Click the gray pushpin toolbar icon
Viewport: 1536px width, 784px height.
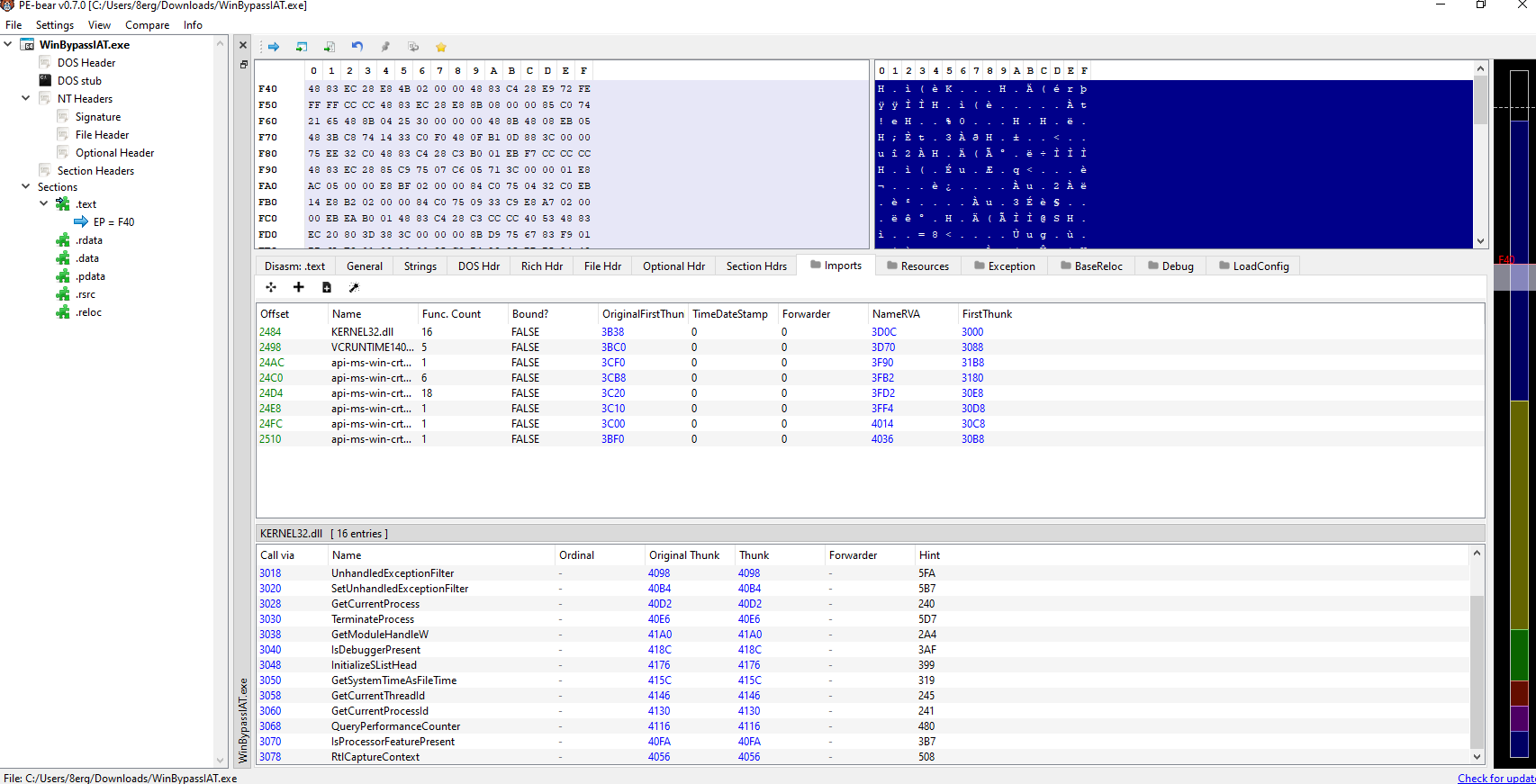[385, 47]
